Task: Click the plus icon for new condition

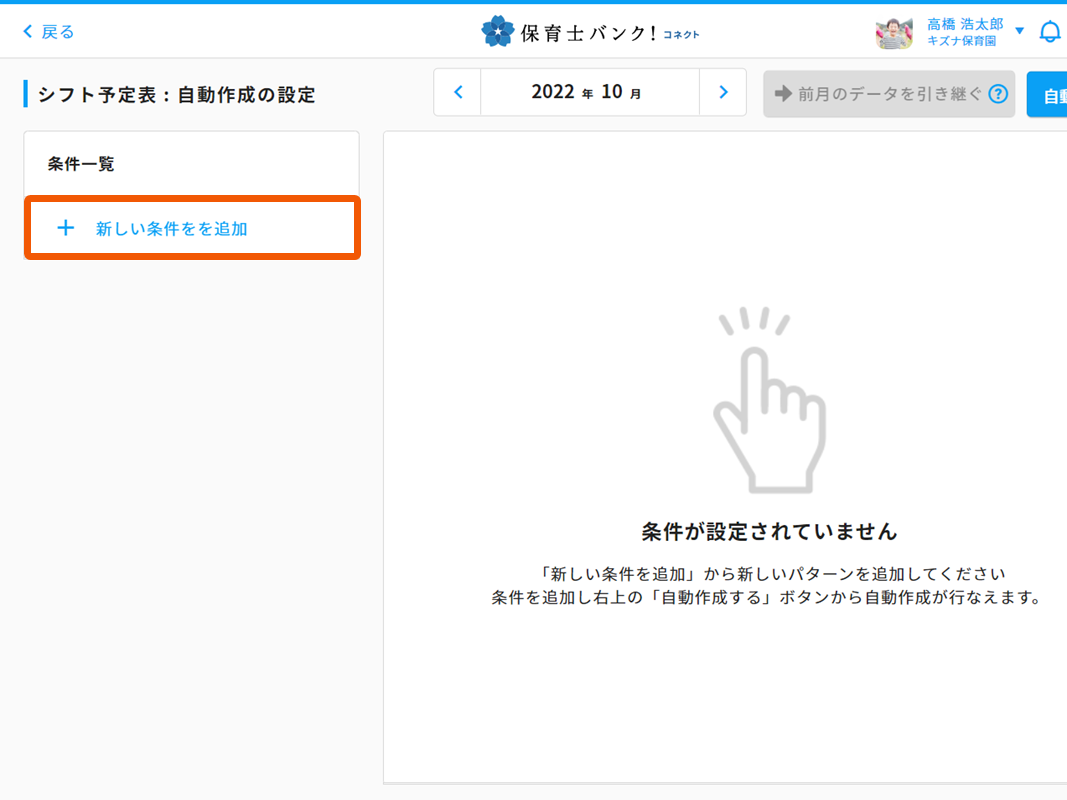Action: [x=66, y=228]
